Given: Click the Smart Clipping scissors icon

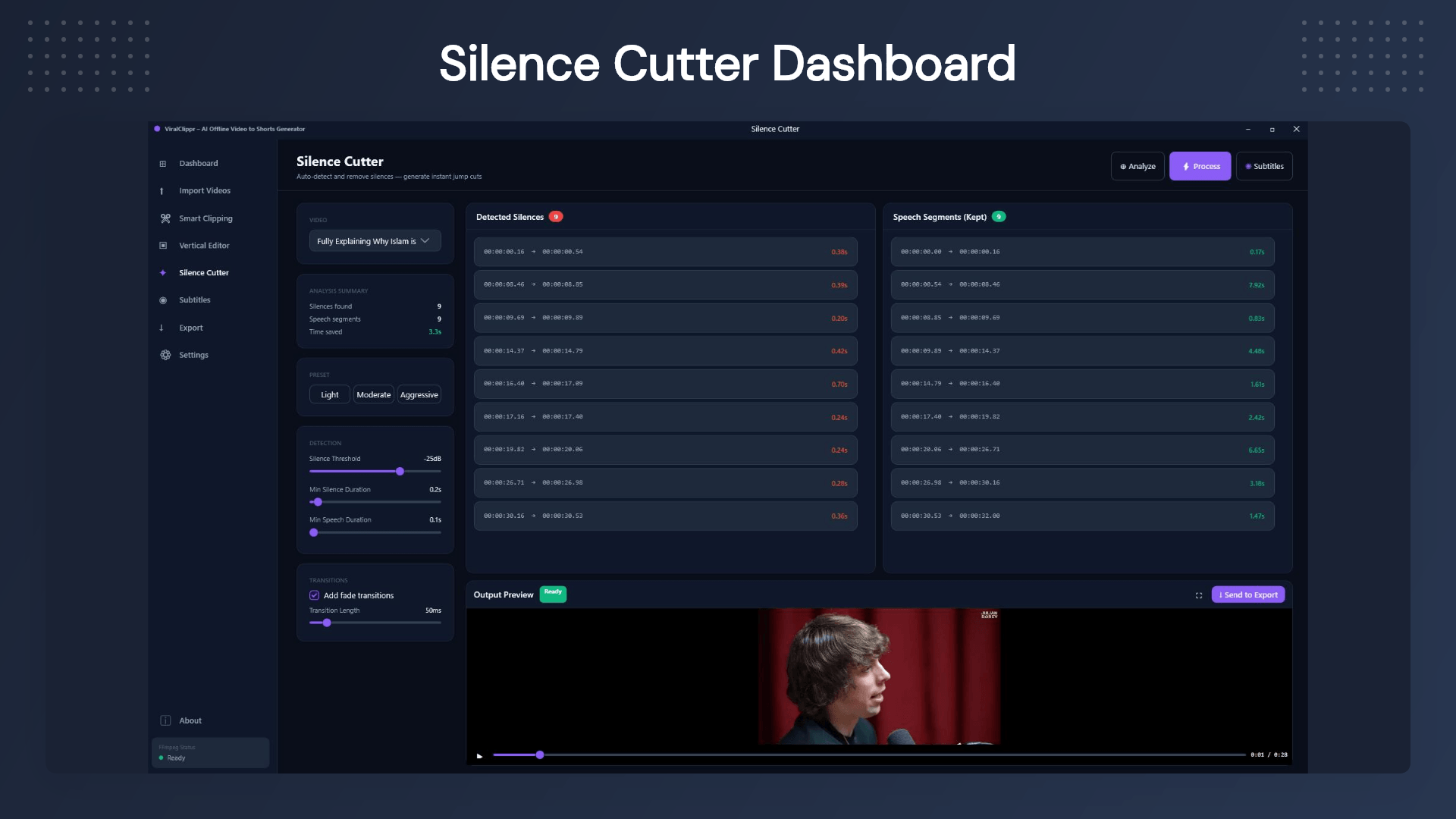Looking at the screenshot, I should point(165,218).
